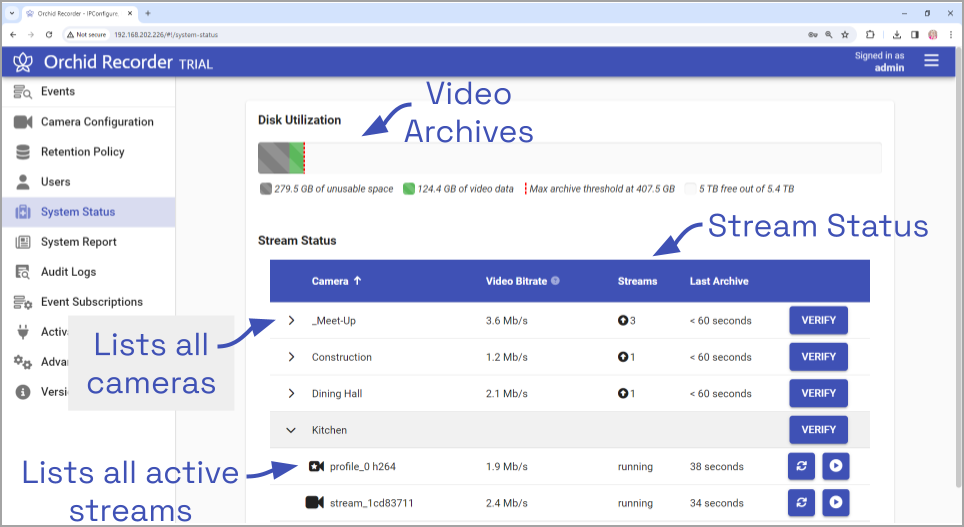Click refresh icon for profile_0 h264 stream
Viewport: 964px width, 527px height.
[801, 467]
